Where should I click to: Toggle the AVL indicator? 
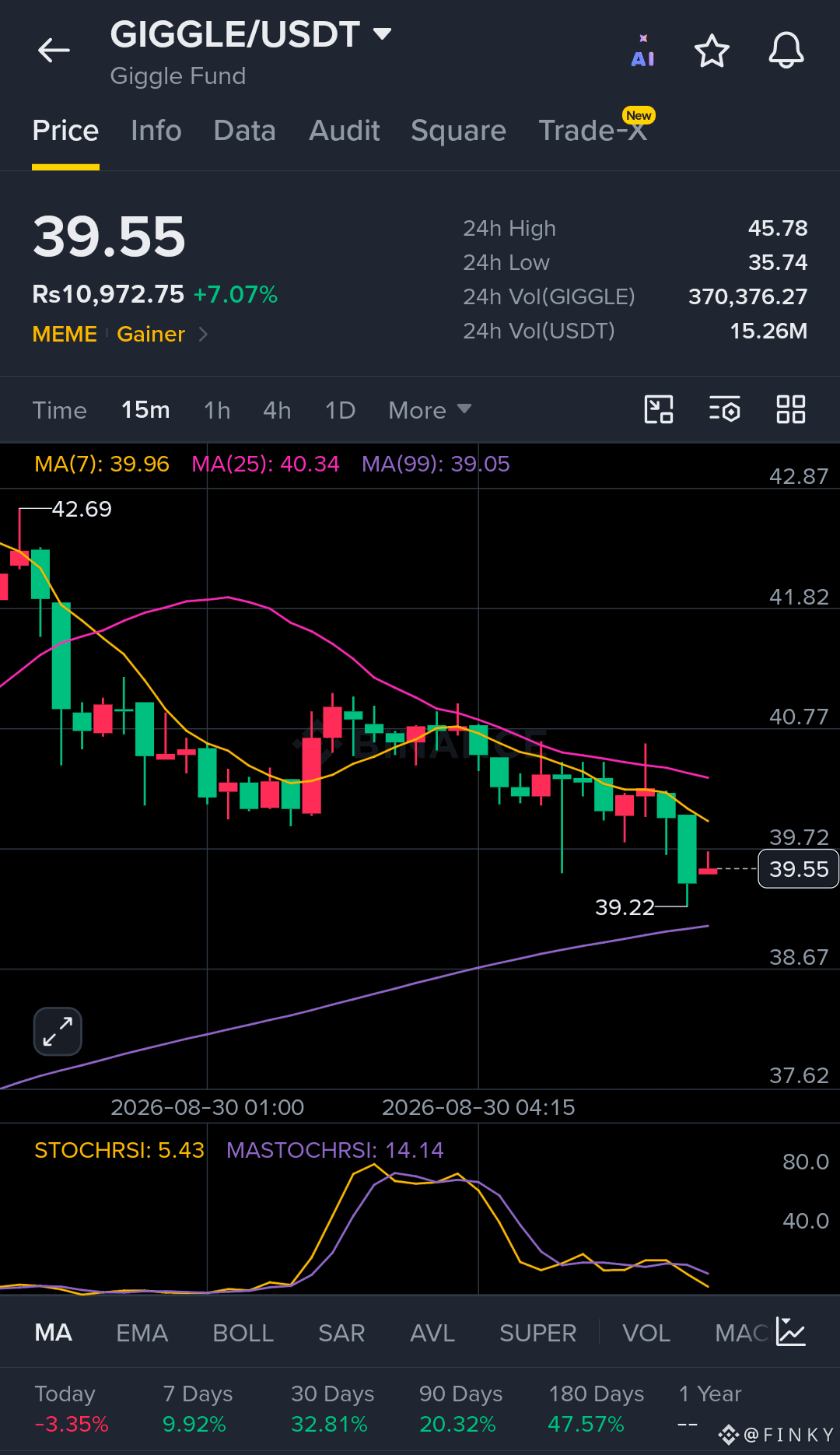pyautogui.click(x=432, y=1333)
